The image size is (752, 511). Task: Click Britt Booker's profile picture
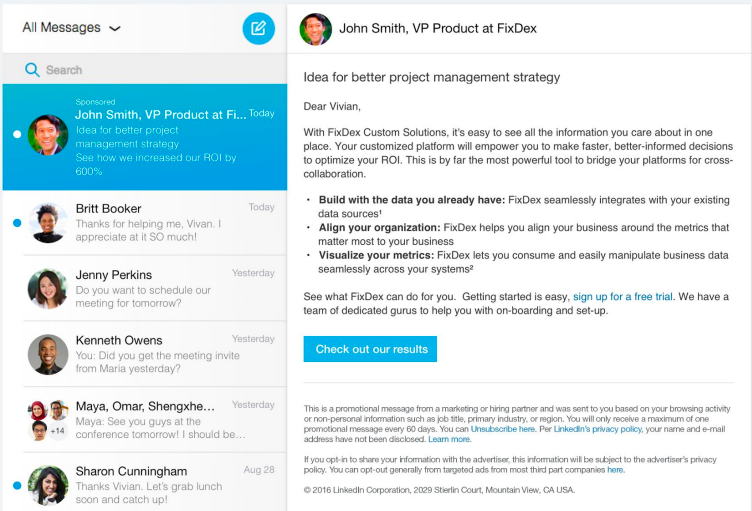(48, 222)
